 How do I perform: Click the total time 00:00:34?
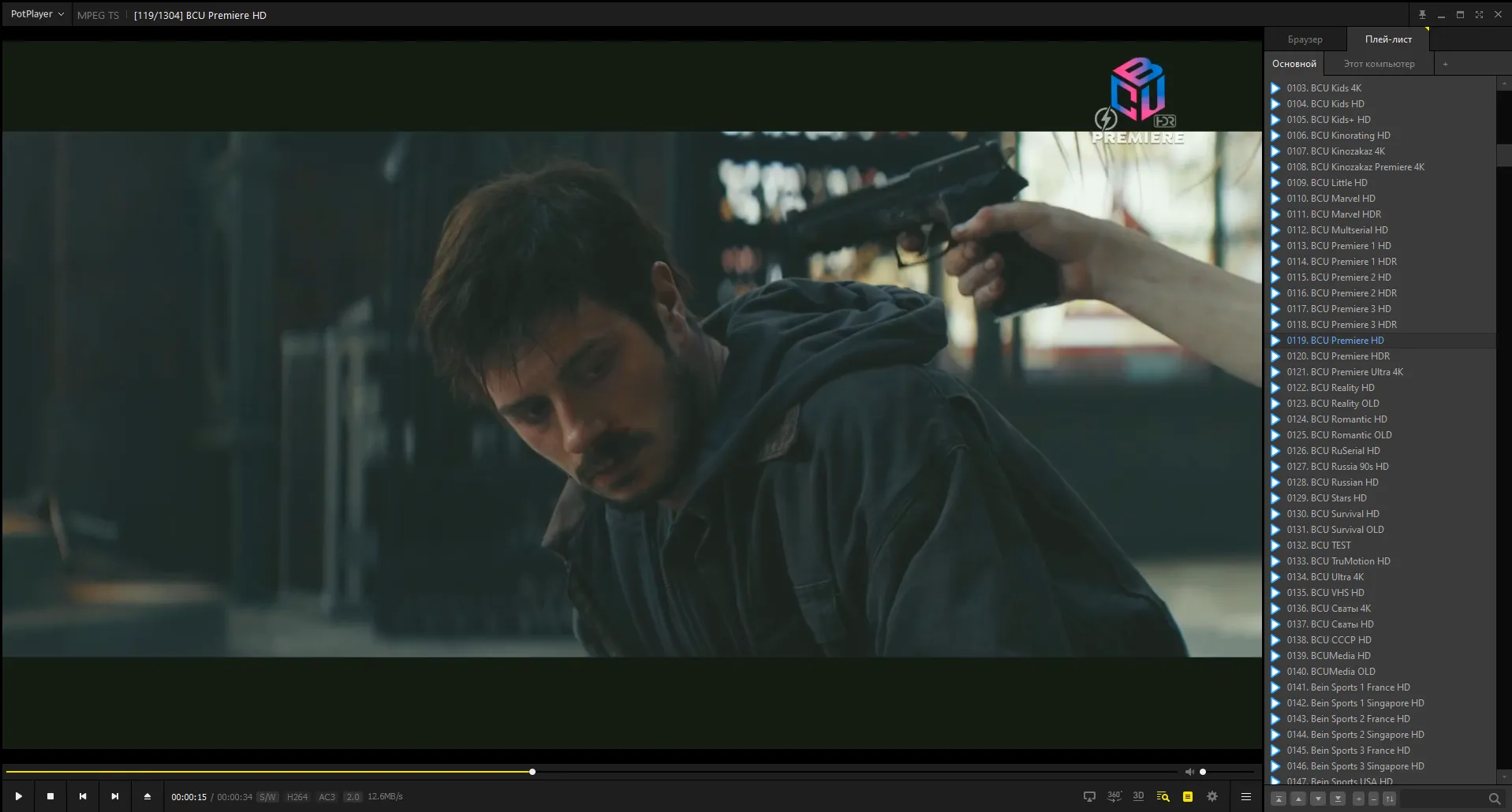coord(234,797)
